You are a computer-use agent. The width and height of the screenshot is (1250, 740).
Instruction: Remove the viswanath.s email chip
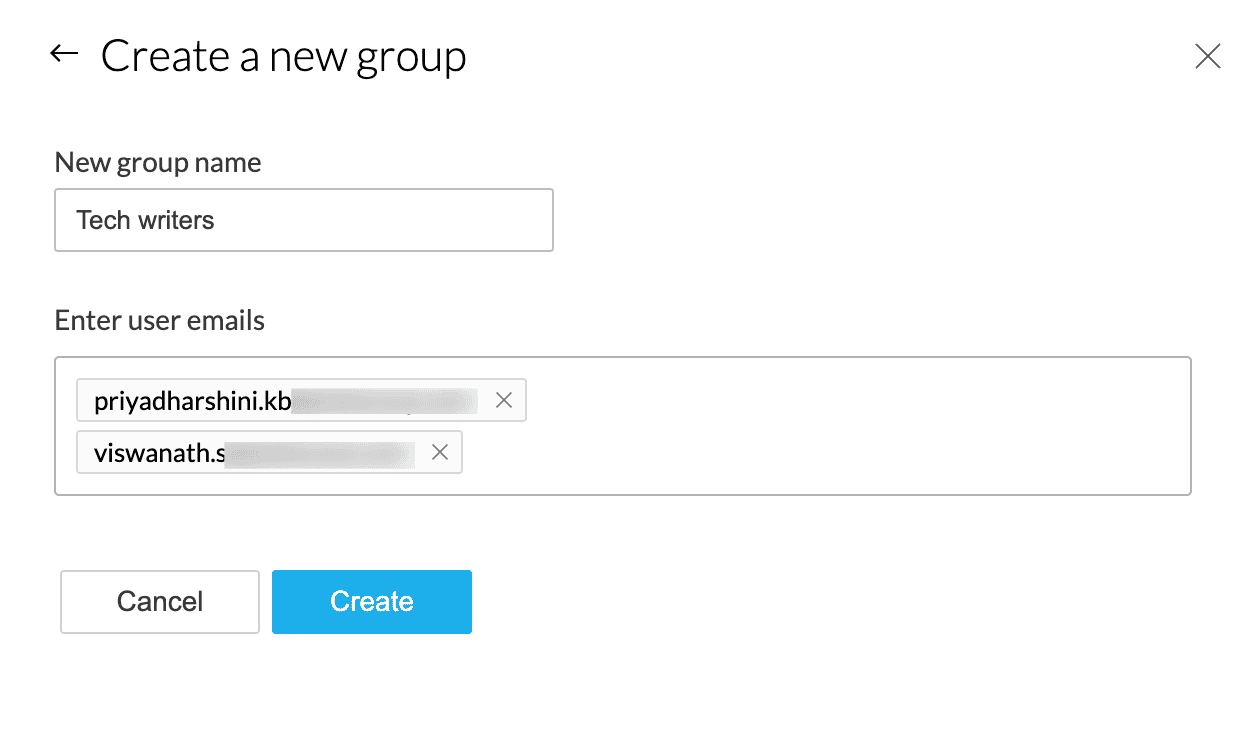(x=439, y=453)
